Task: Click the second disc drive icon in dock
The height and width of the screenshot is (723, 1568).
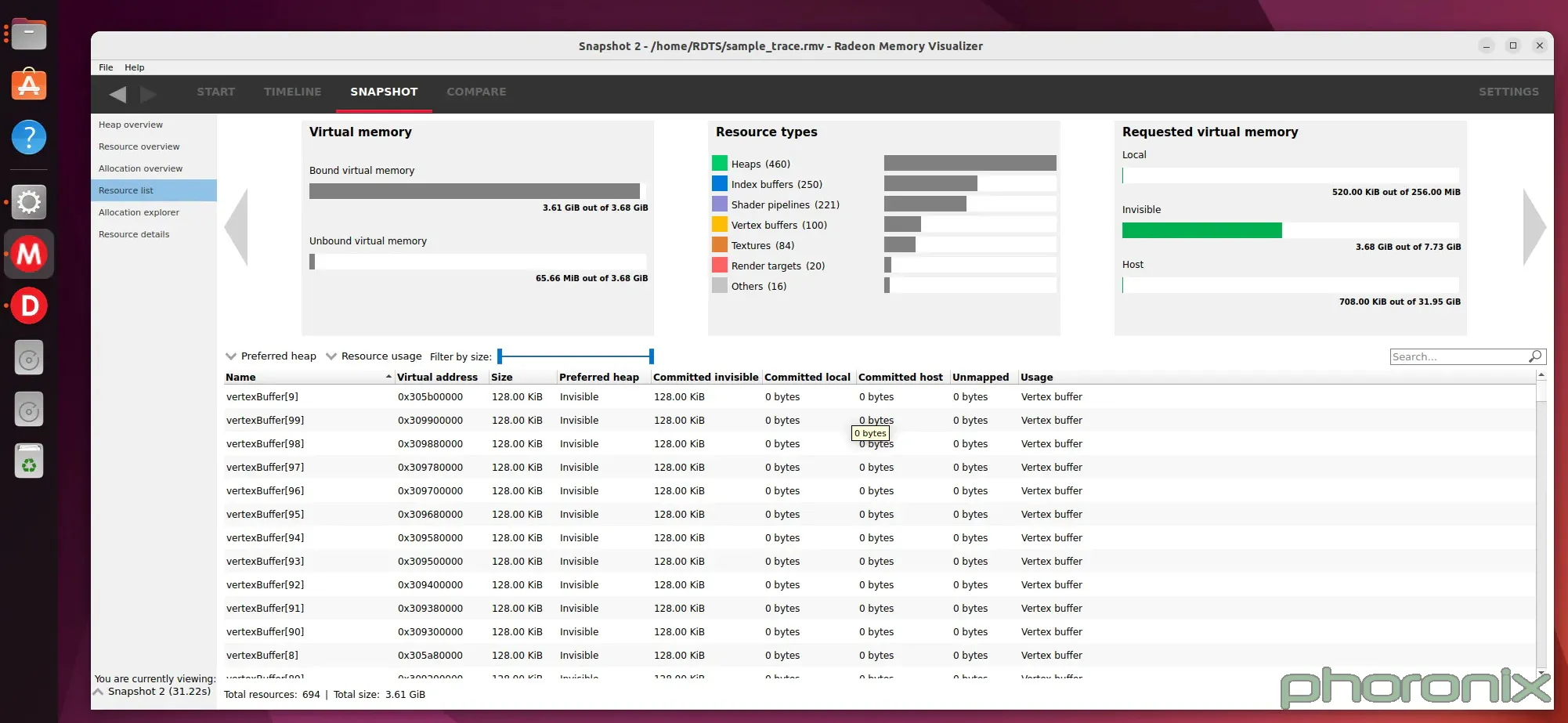Action: click(x=29, y=410)
